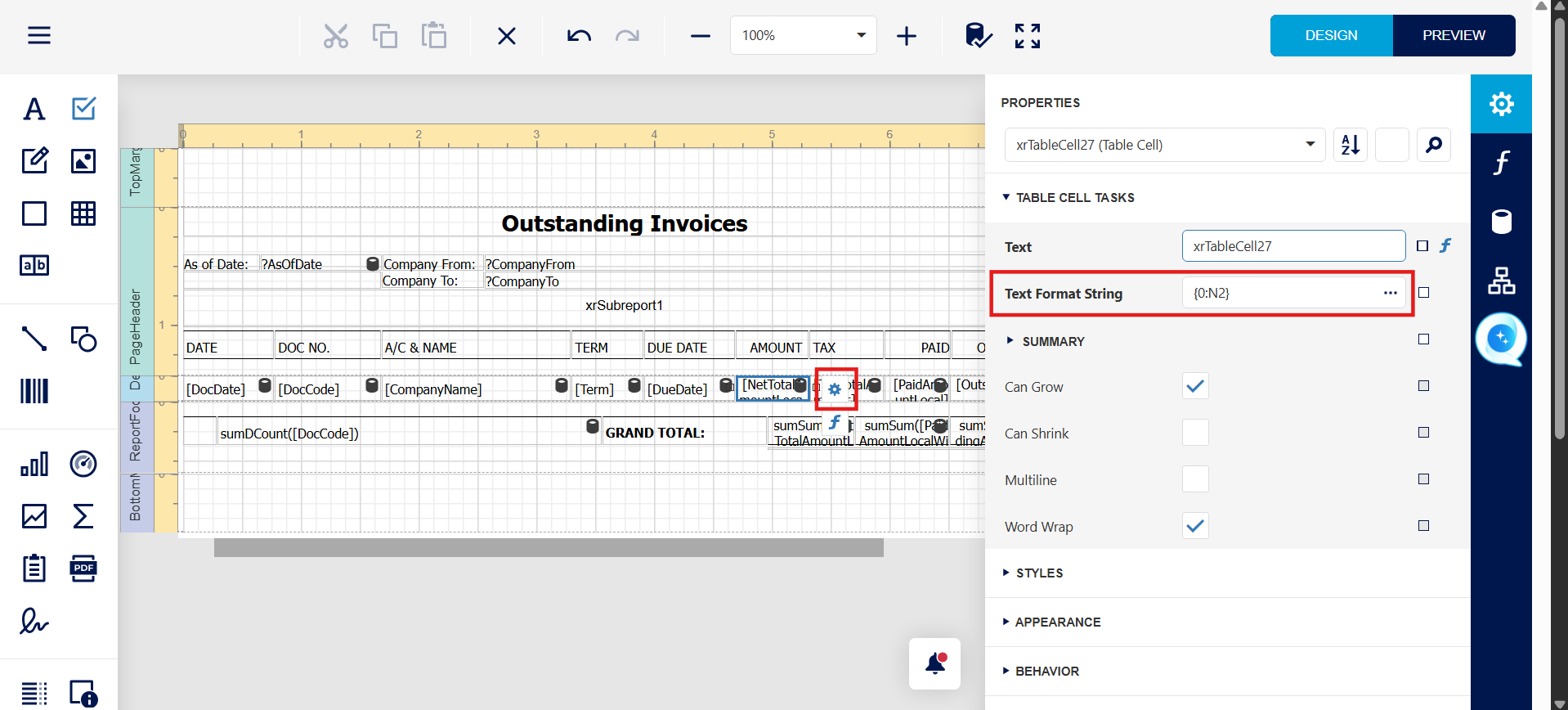Uncheck the Word Wrap checkbox
The image size is (1568, 710).
[1195, 526]
